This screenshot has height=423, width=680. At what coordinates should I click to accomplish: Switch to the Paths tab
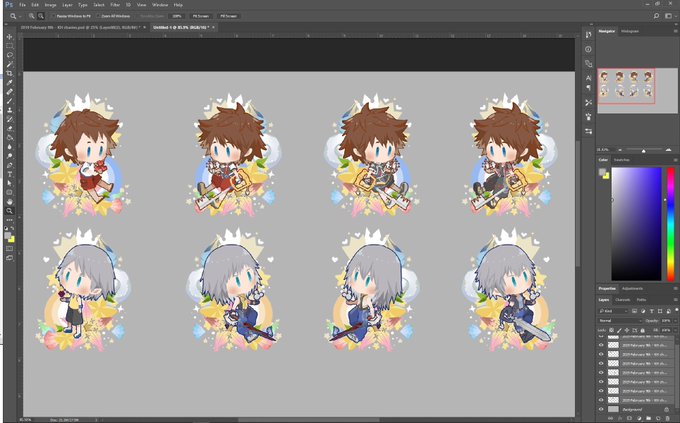point(641,300)
